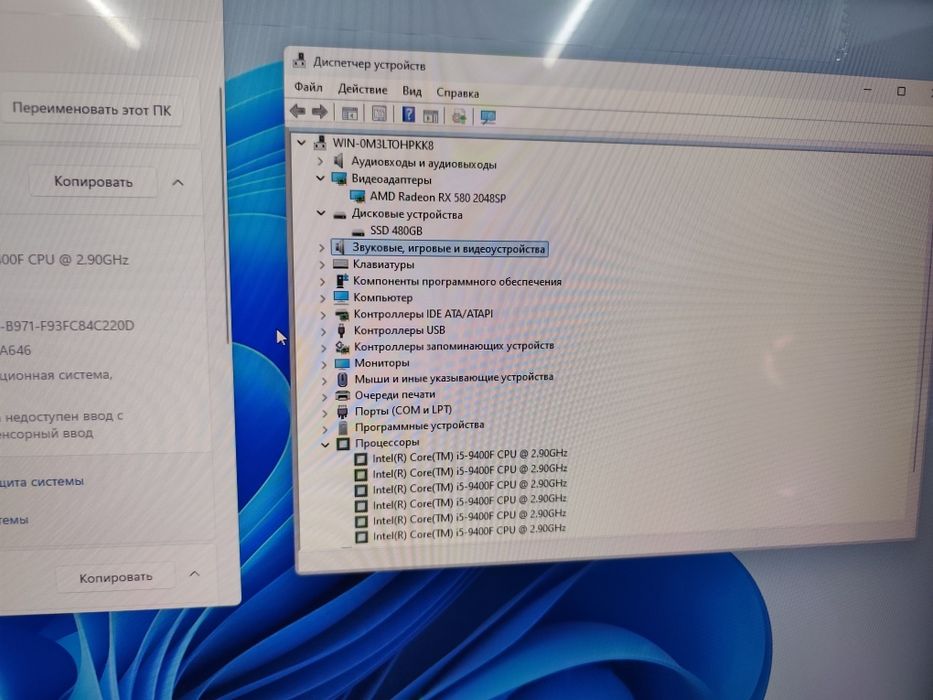Click the Контроллеры USB plug icon
The width and height of the screenshot is (933, 700).
tap(342, 330)
